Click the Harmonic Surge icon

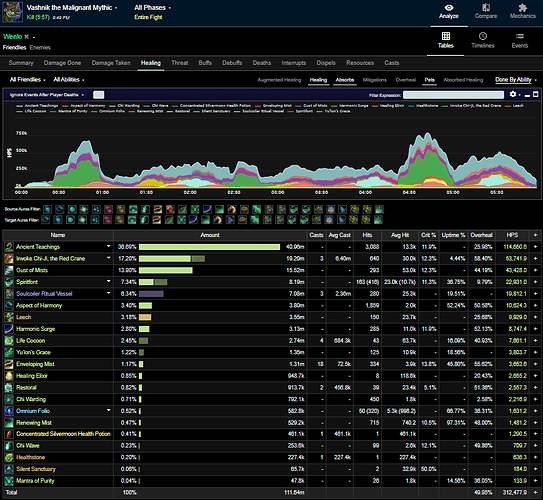coord(9,329)
